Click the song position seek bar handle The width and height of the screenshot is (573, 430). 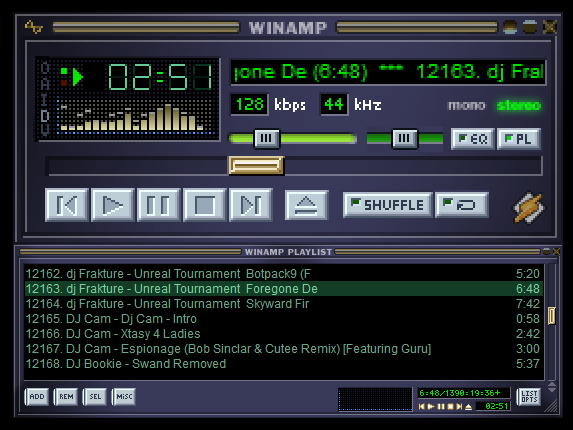tap(256, 166)
